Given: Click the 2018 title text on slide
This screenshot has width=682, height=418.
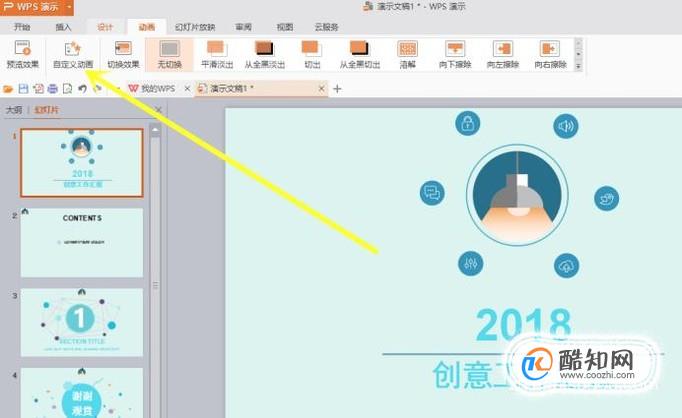Looking at the screenshot, I should pyautogui.click(x=523, y=325).
